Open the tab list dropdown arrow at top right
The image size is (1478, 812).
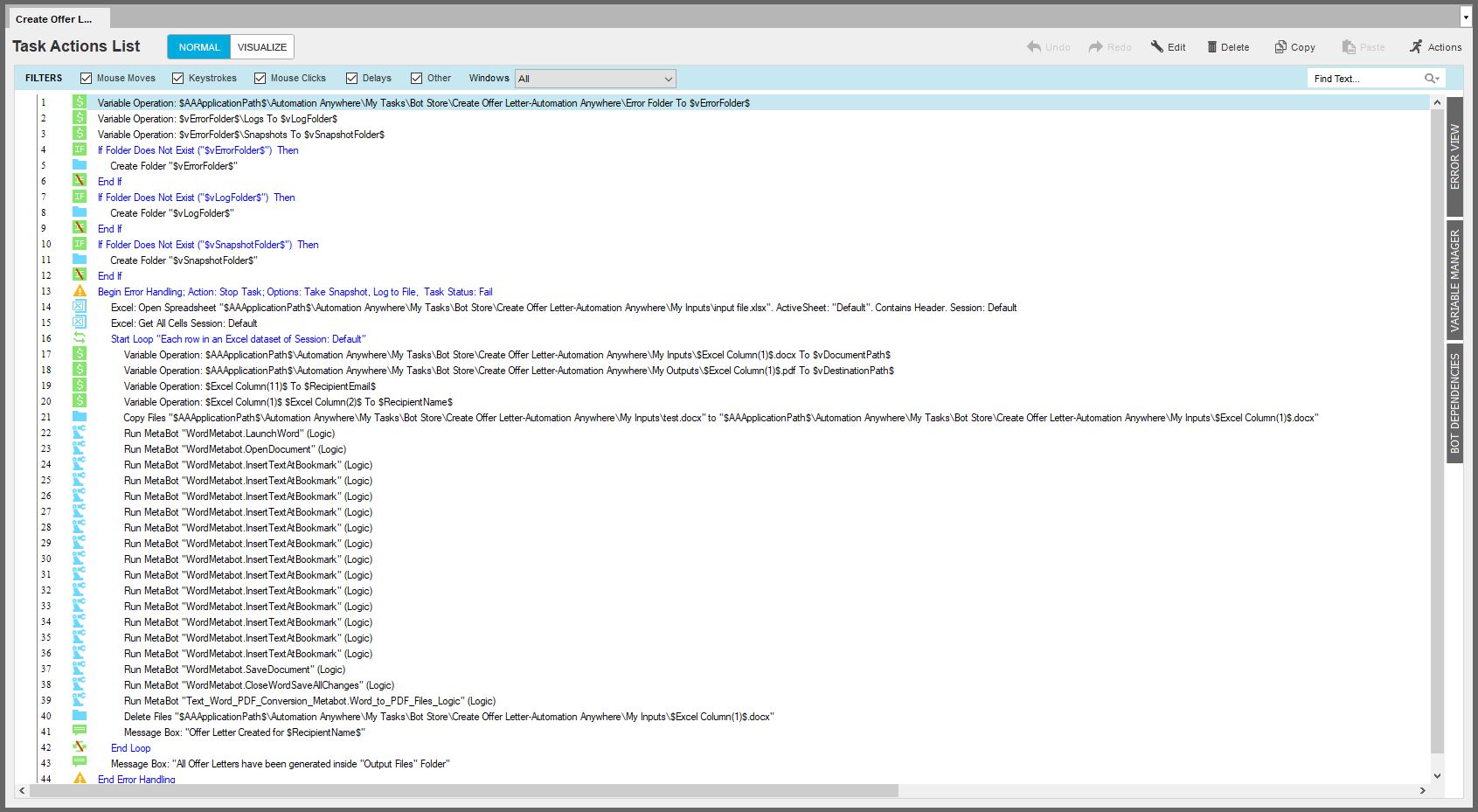click(1466, 17)
